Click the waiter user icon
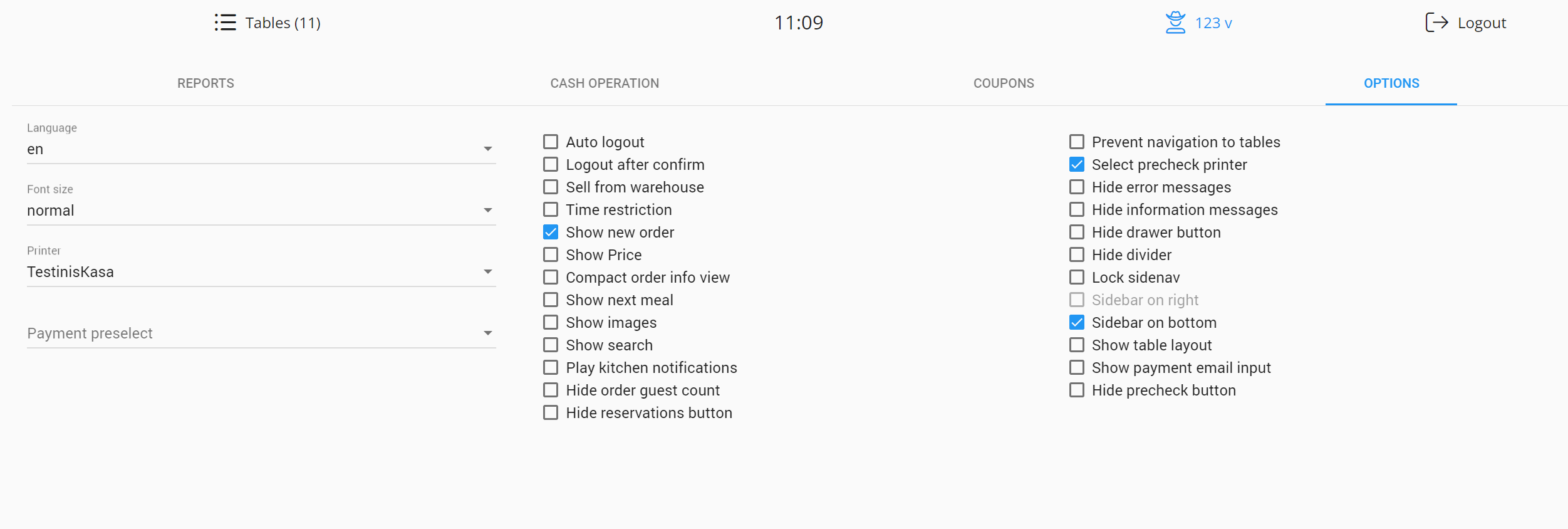1568x529 pixels. 1175,23
